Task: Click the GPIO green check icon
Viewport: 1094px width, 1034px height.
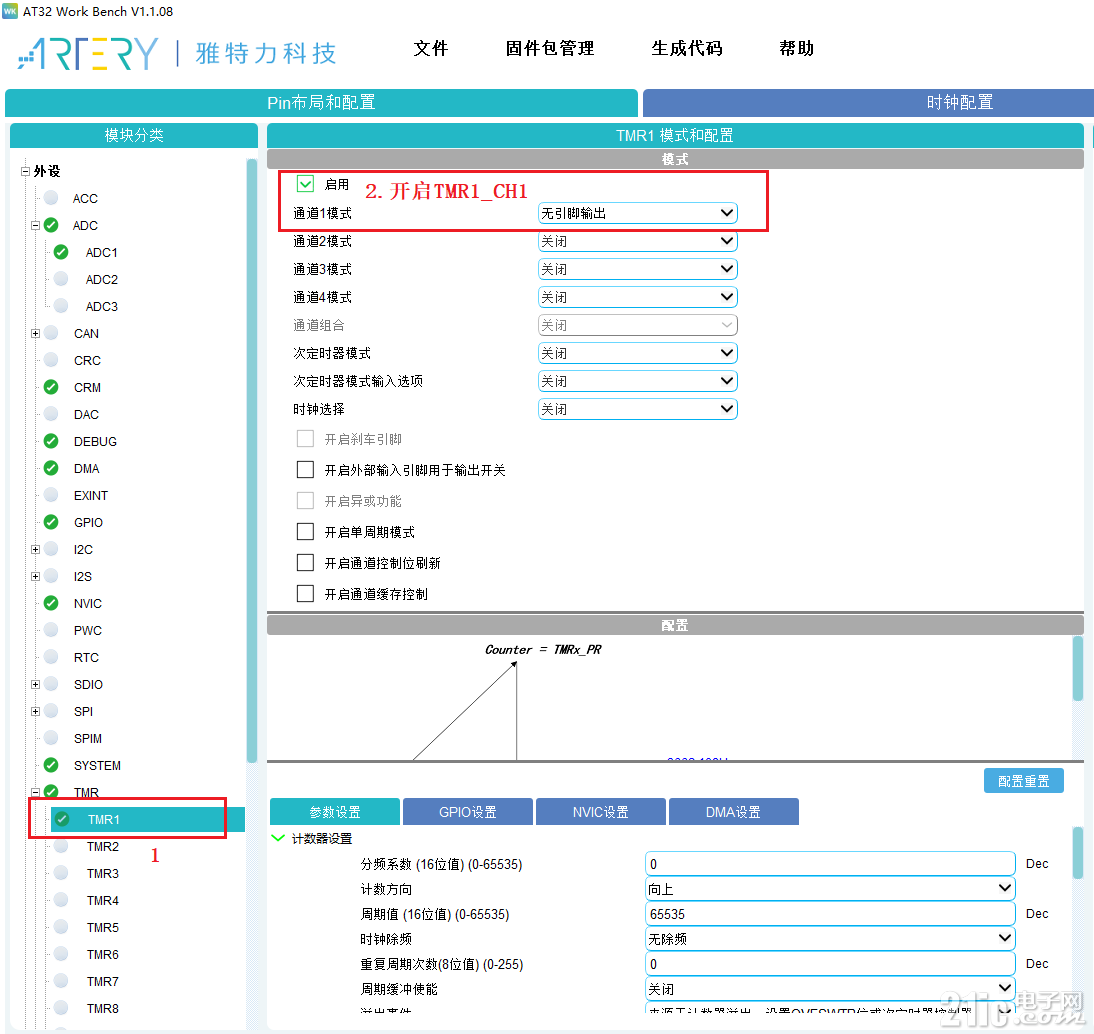Action: [x=51, y=522]
